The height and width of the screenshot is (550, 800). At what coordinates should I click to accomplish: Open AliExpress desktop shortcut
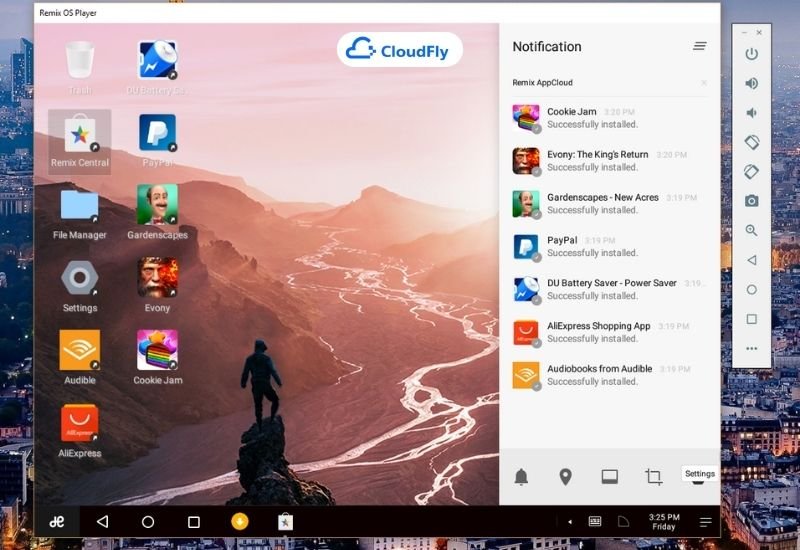pos(80,423)
